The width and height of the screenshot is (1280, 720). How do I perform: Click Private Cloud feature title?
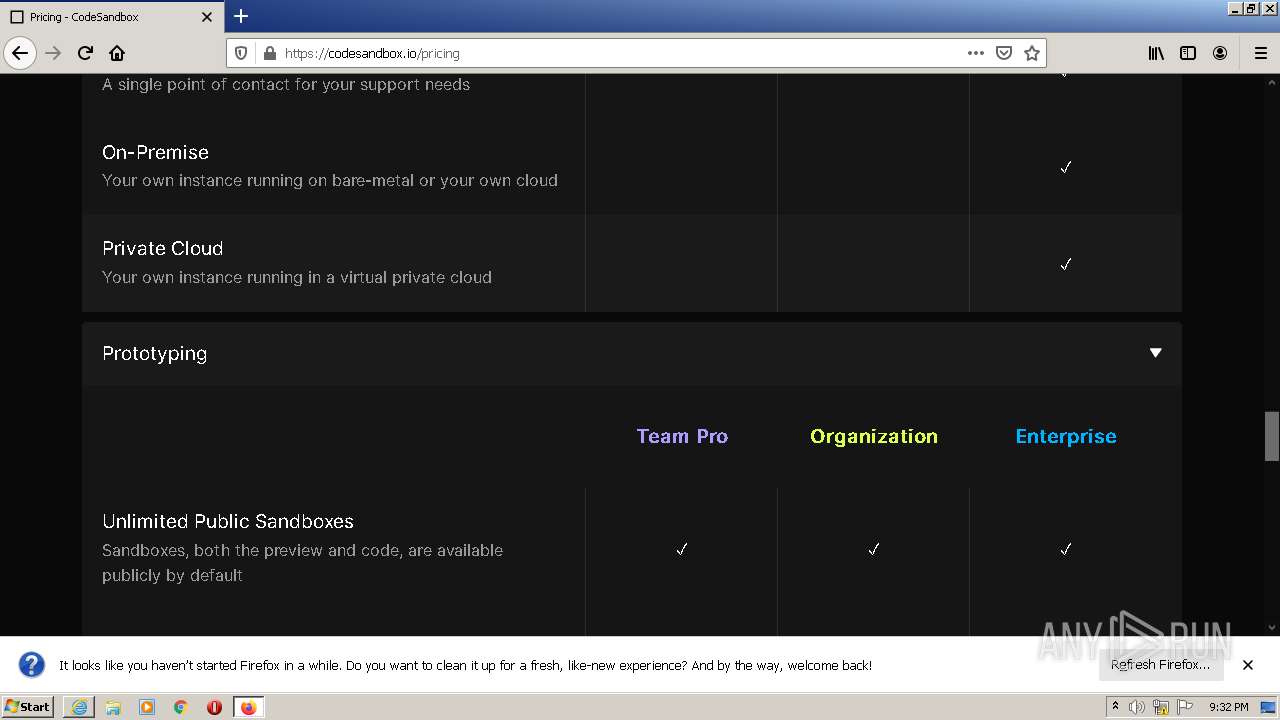click(x=162, y=248)
